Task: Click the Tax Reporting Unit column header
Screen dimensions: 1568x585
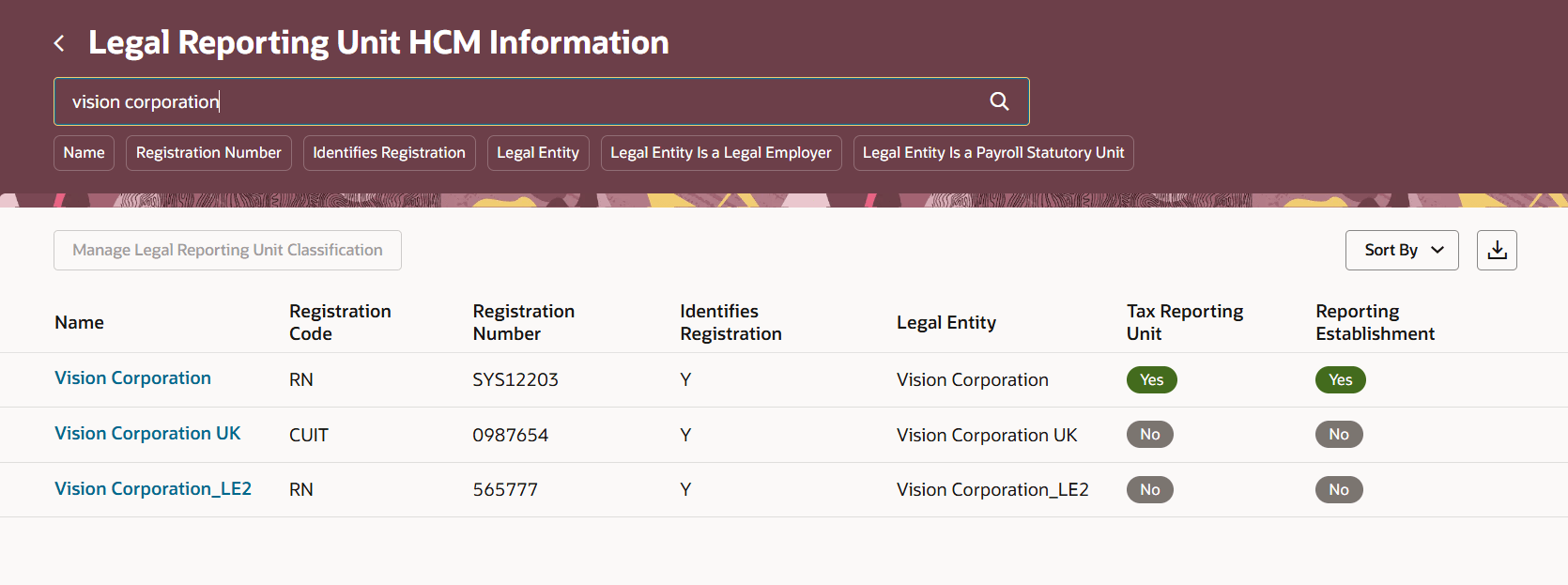Action: tap(1184, 322)
